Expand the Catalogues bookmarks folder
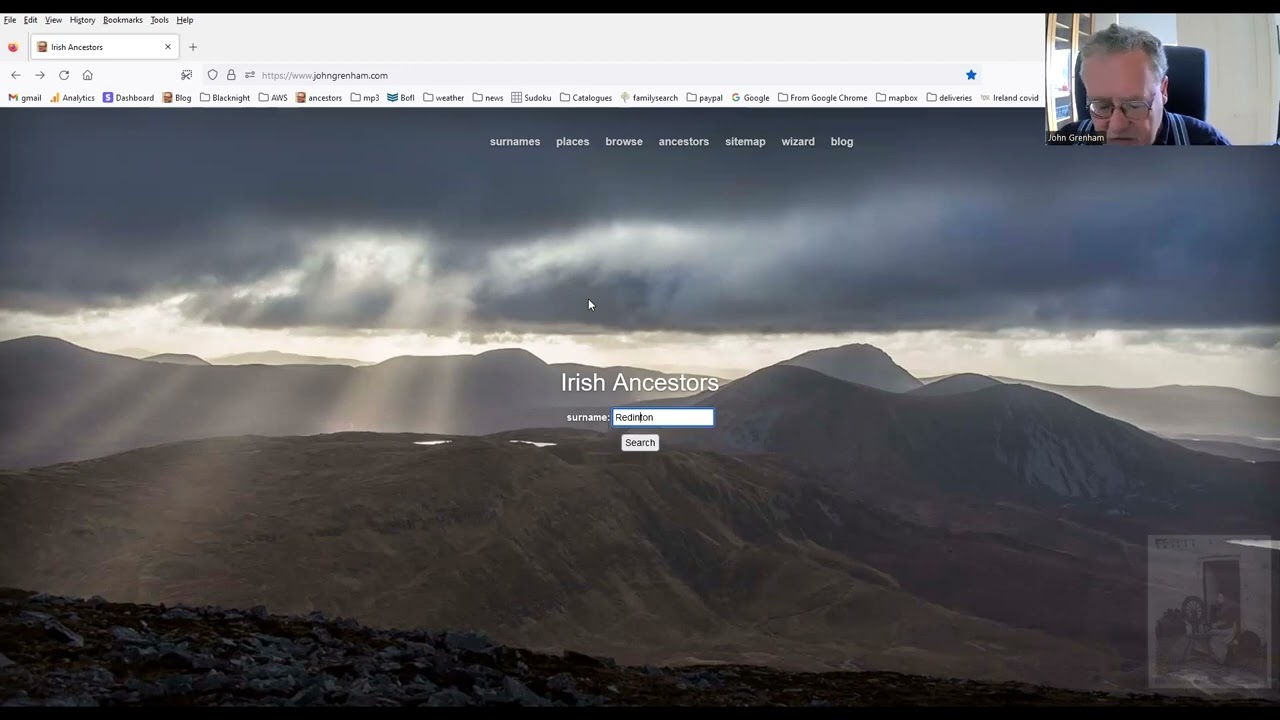This screenshot has width=1280, height=720. point(586,98)
